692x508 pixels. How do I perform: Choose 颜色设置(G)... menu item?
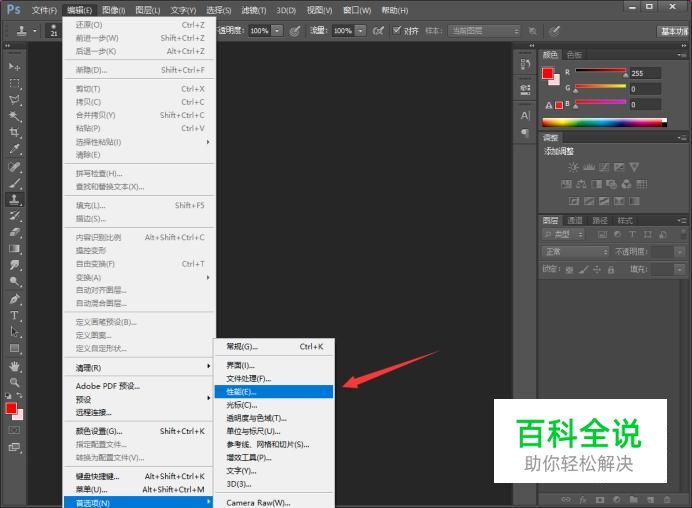pyautogui.click(x=139, y=431)
